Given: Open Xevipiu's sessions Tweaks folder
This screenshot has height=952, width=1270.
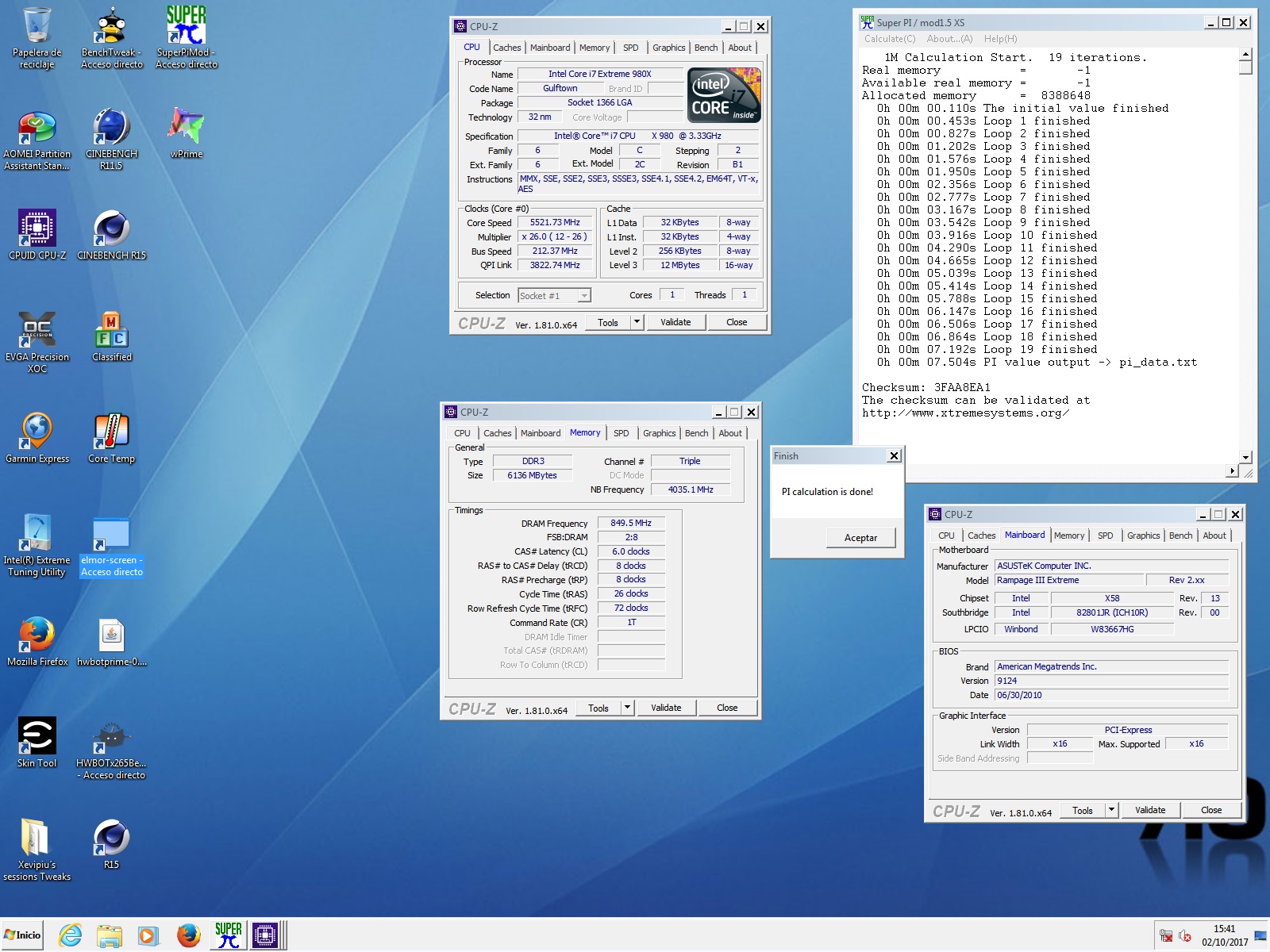Looking at the screenshot, I should pyautogui.click(x=37, y=850).
